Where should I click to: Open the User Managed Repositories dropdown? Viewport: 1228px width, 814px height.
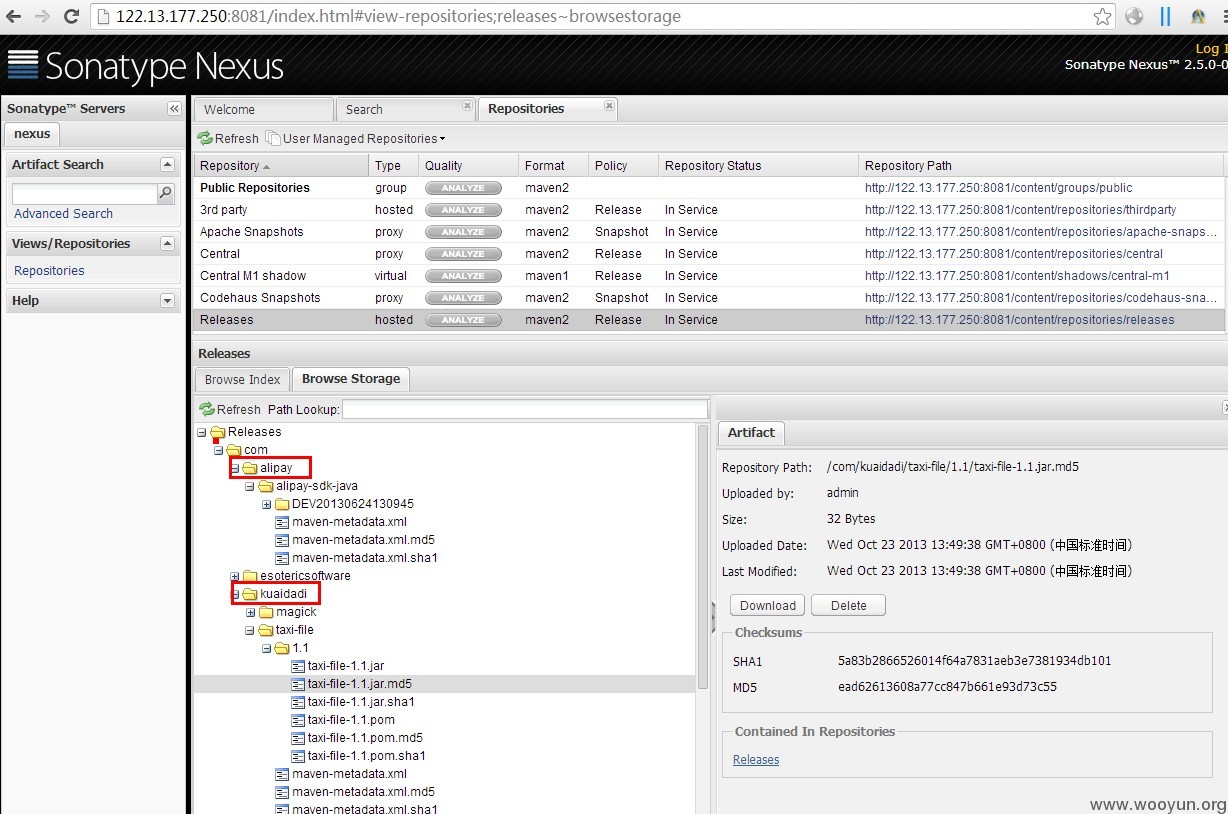tap(356, 139)
